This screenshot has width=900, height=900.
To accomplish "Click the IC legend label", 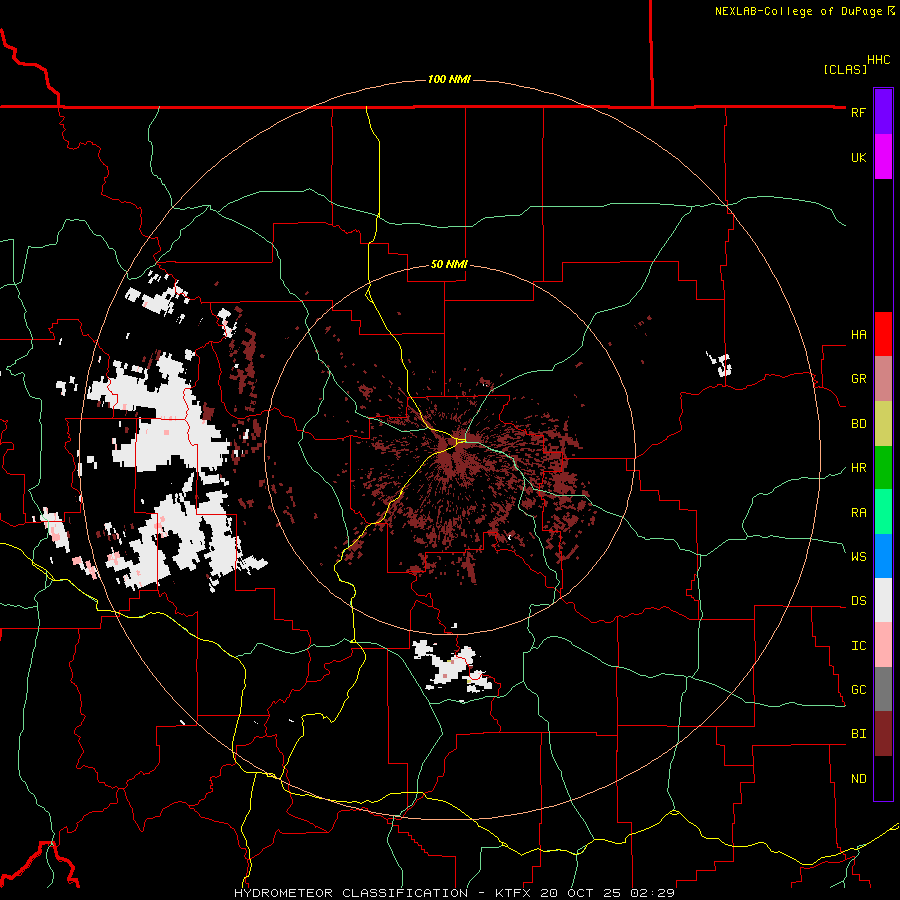I will click(x=858, y=646).
